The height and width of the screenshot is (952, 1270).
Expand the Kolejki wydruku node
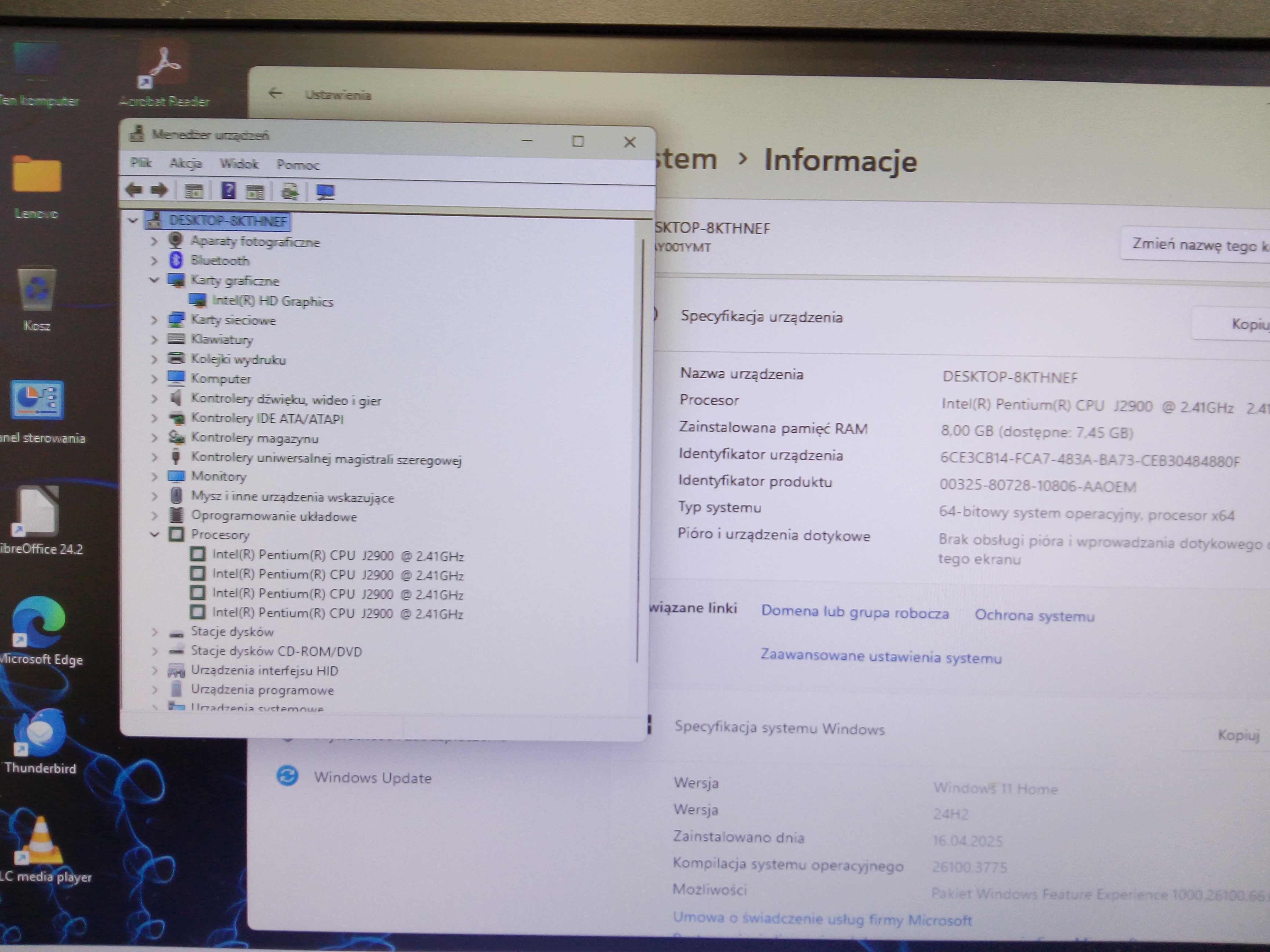(x=154, y=359)
